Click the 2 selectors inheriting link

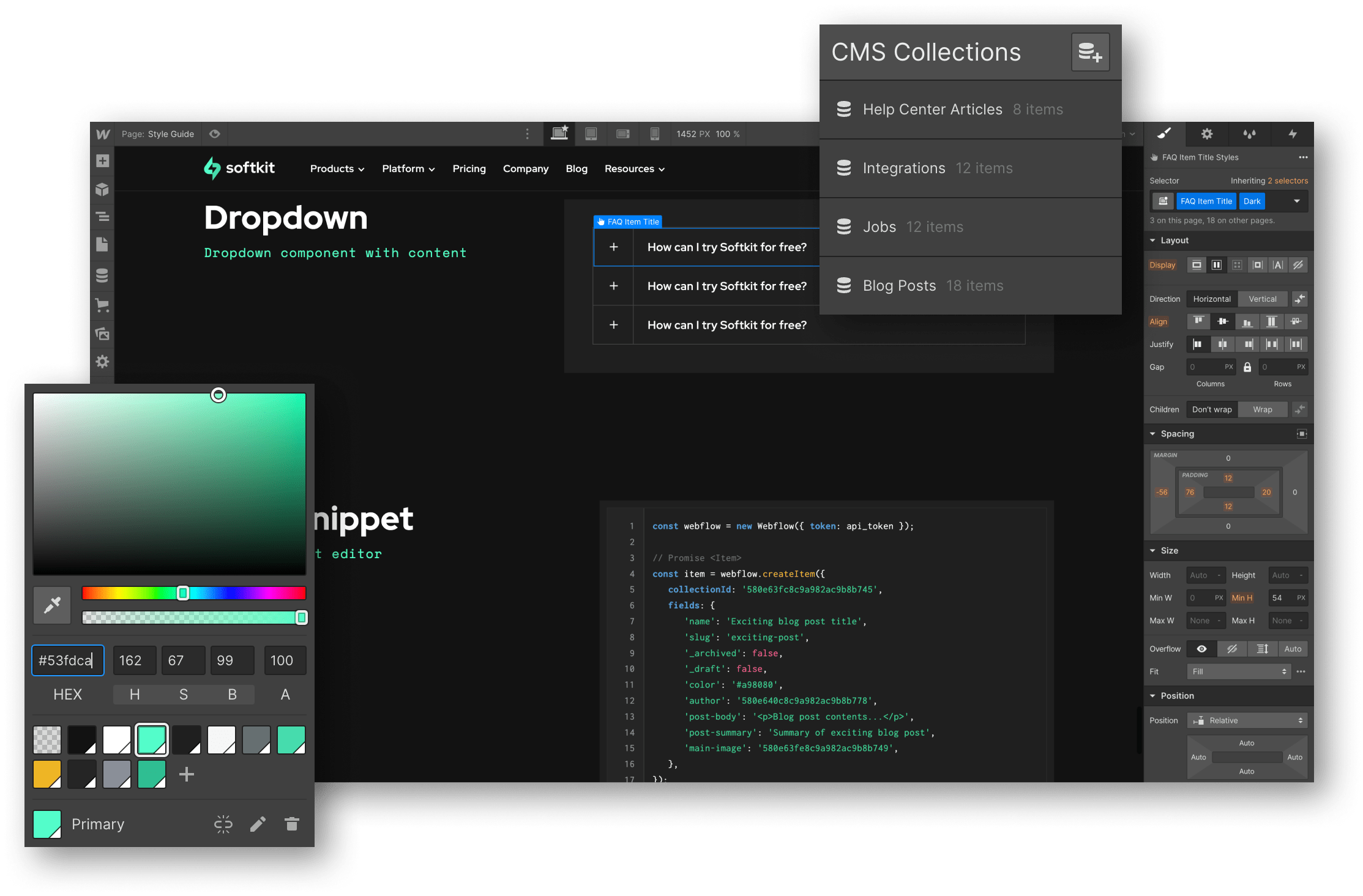[x=1287, y=181]
